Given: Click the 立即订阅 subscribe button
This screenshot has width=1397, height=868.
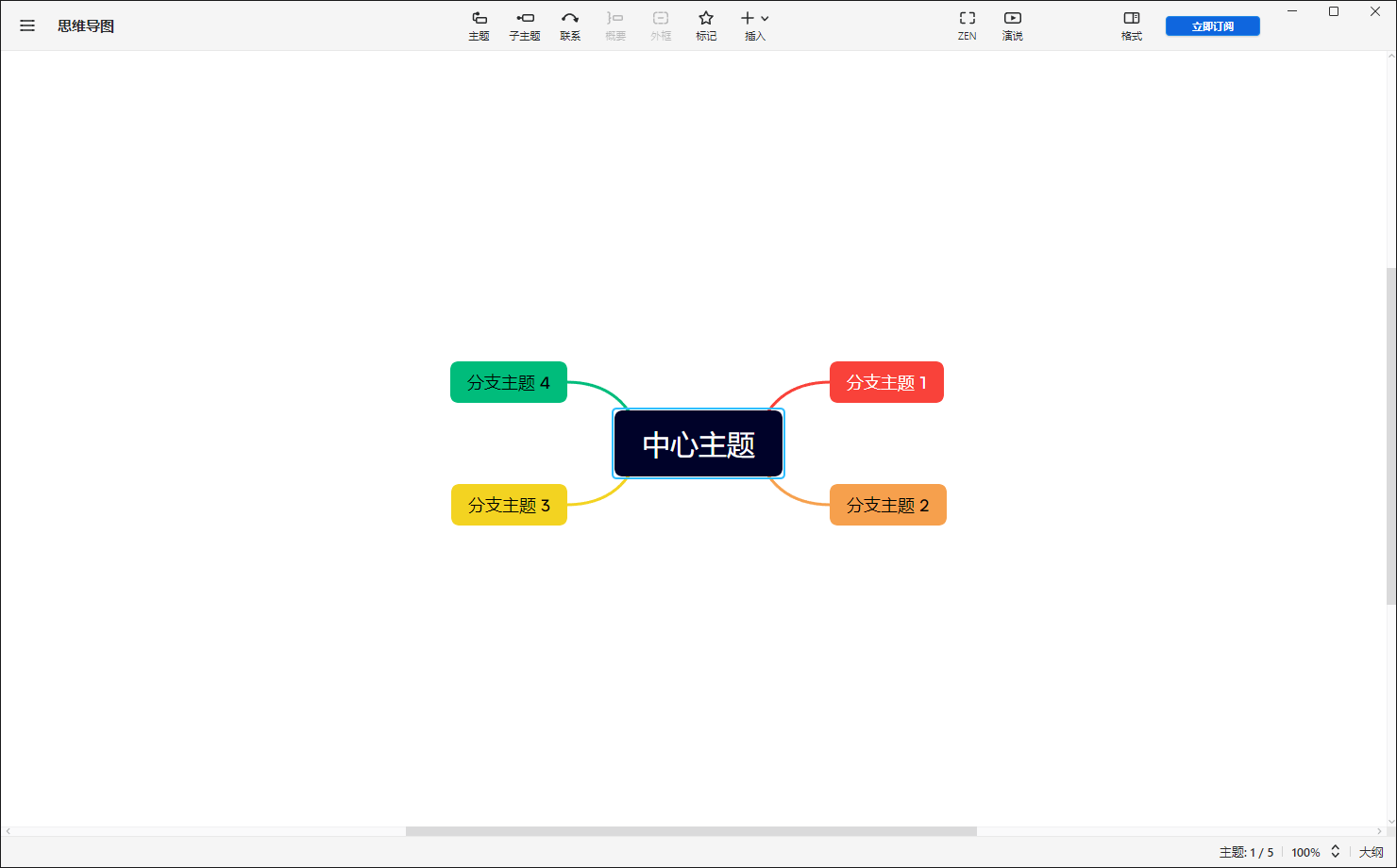Looking at the screenshot, I should (1212, 25).
